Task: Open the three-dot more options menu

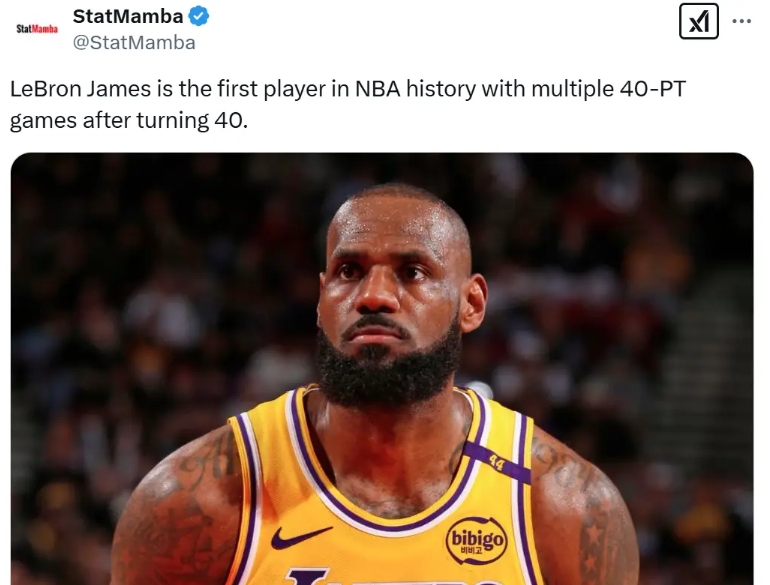Action: pyautogui.click(x=741, y=21)
